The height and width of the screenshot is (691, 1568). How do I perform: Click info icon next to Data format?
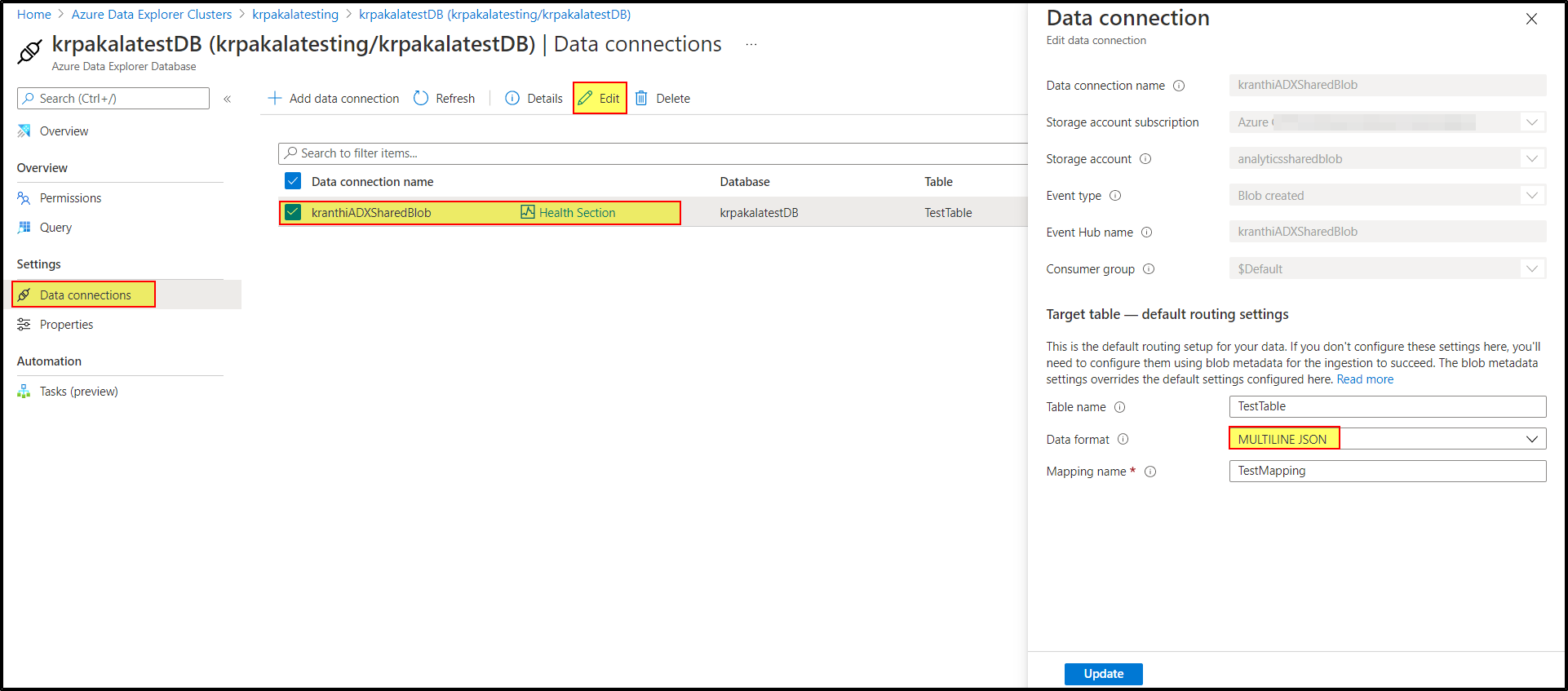pos(1123,439)
